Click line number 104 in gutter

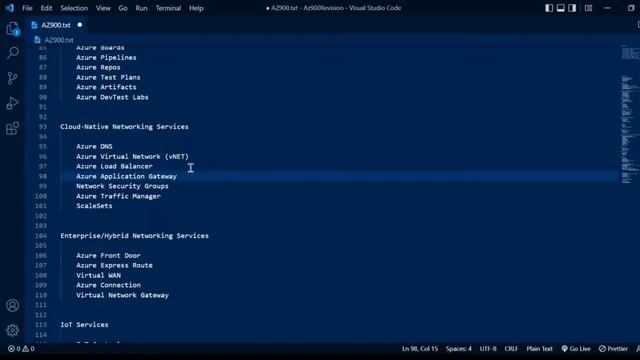pyautogui.click(x=41, y=236)
